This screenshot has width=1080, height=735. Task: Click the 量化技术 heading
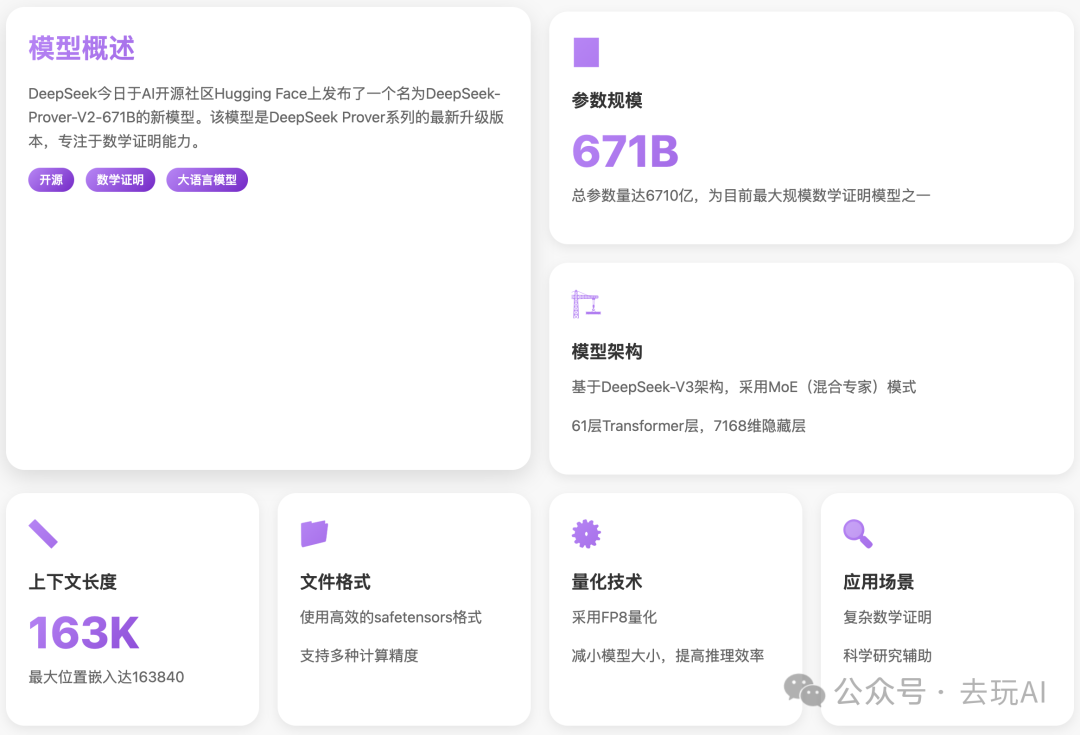607,582
